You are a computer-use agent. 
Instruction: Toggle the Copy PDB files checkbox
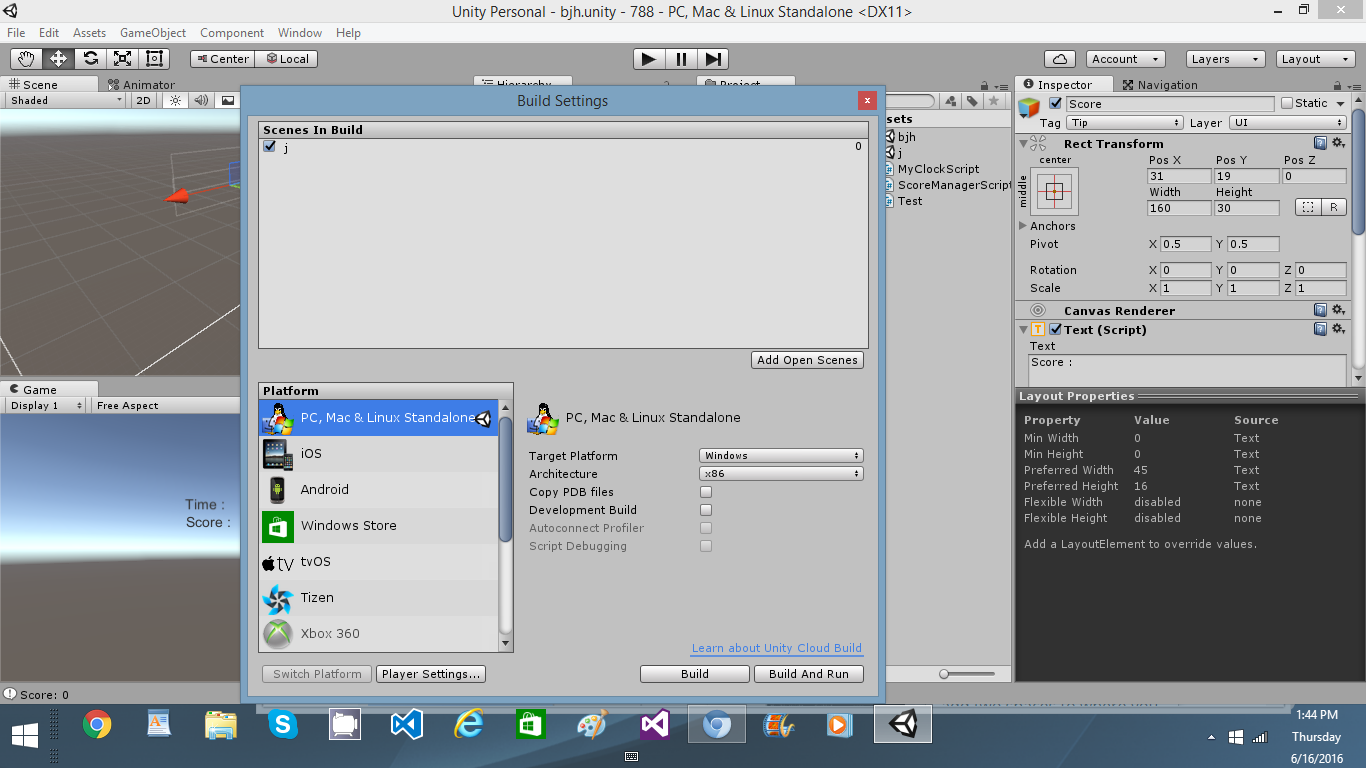pos(706,492)
